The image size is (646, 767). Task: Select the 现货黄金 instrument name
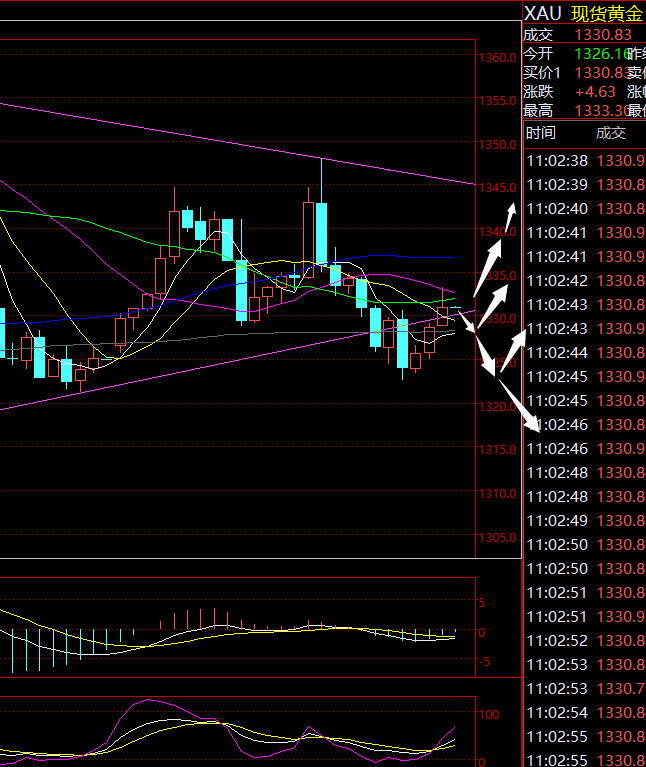click(607, 13)
